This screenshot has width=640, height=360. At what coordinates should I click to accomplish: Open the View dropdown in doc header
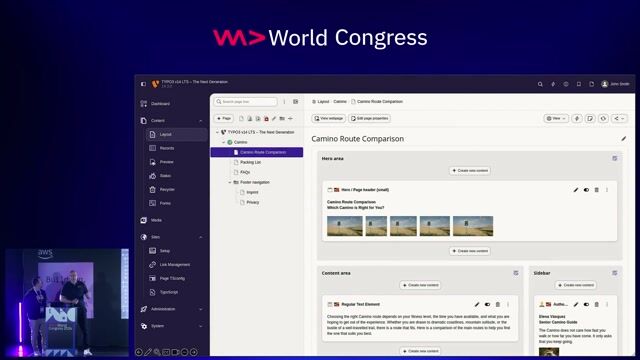click(x=556, y=118)
